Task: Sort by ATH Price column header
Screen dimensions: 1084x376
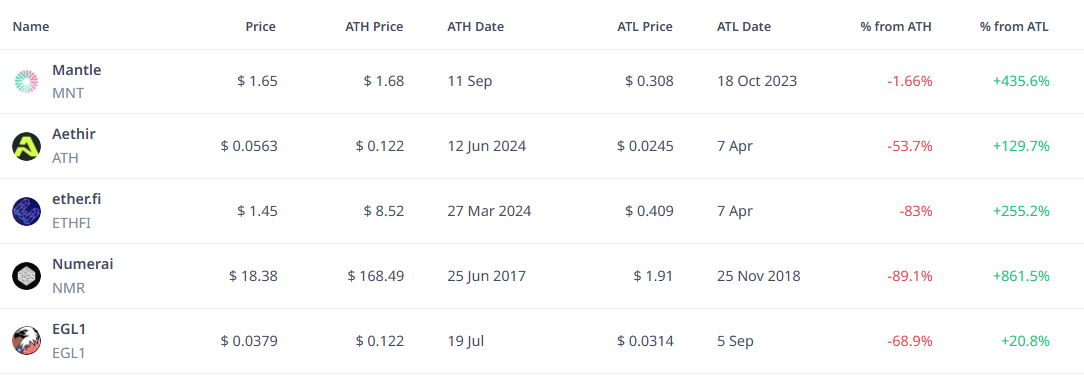Action: tap(374, 27)
